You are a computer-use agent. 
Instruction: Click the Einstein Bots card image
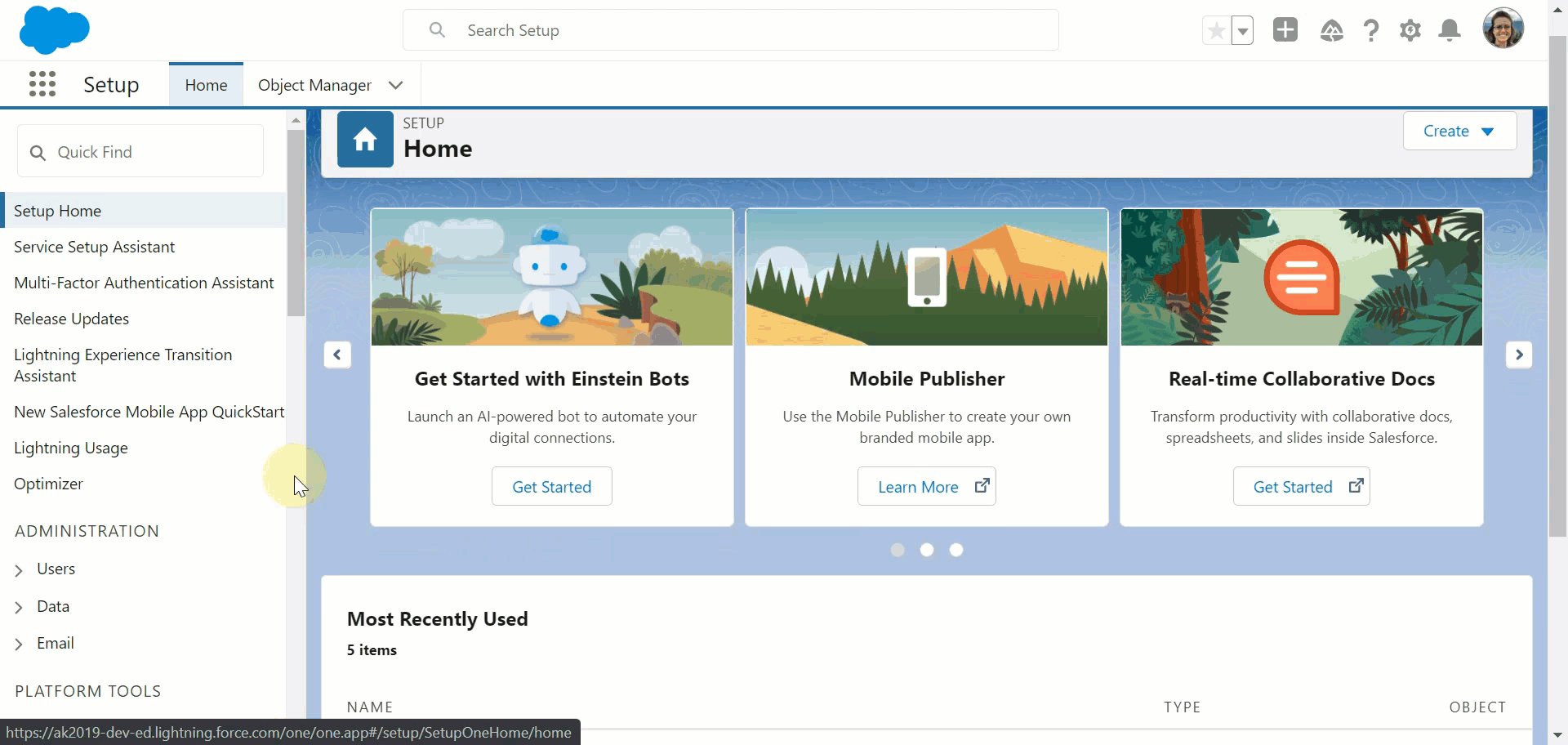click(551, 277)
